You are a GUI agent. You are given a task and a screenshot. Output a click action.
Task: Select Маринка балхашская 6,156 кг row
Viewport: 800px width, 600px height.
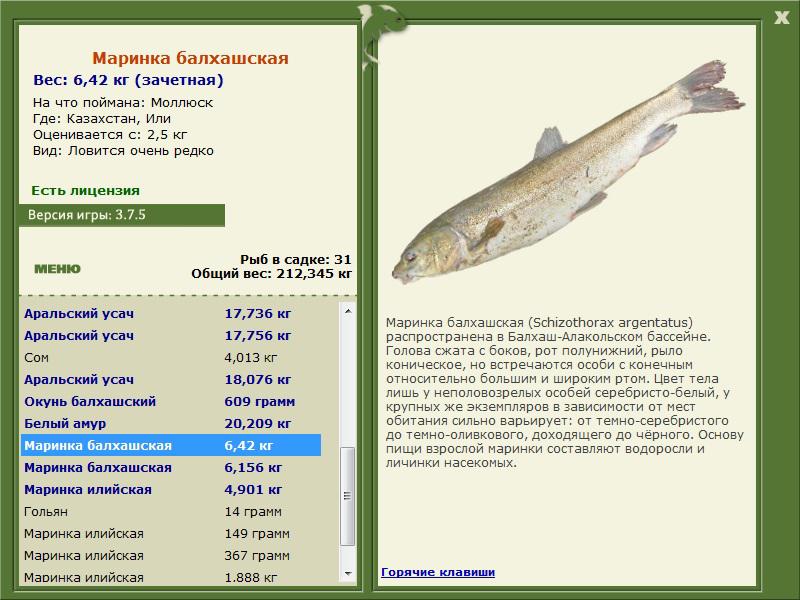pos(171,467)
